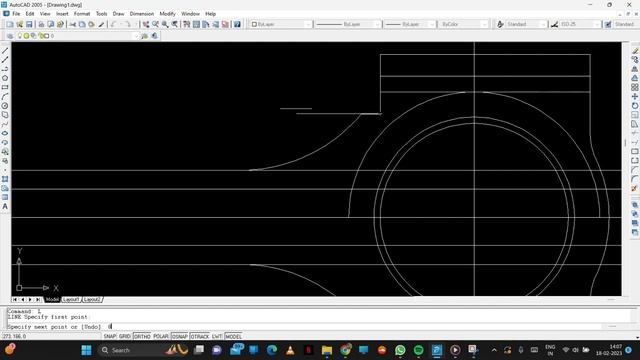Open the Dimension menu

(142, 14)
